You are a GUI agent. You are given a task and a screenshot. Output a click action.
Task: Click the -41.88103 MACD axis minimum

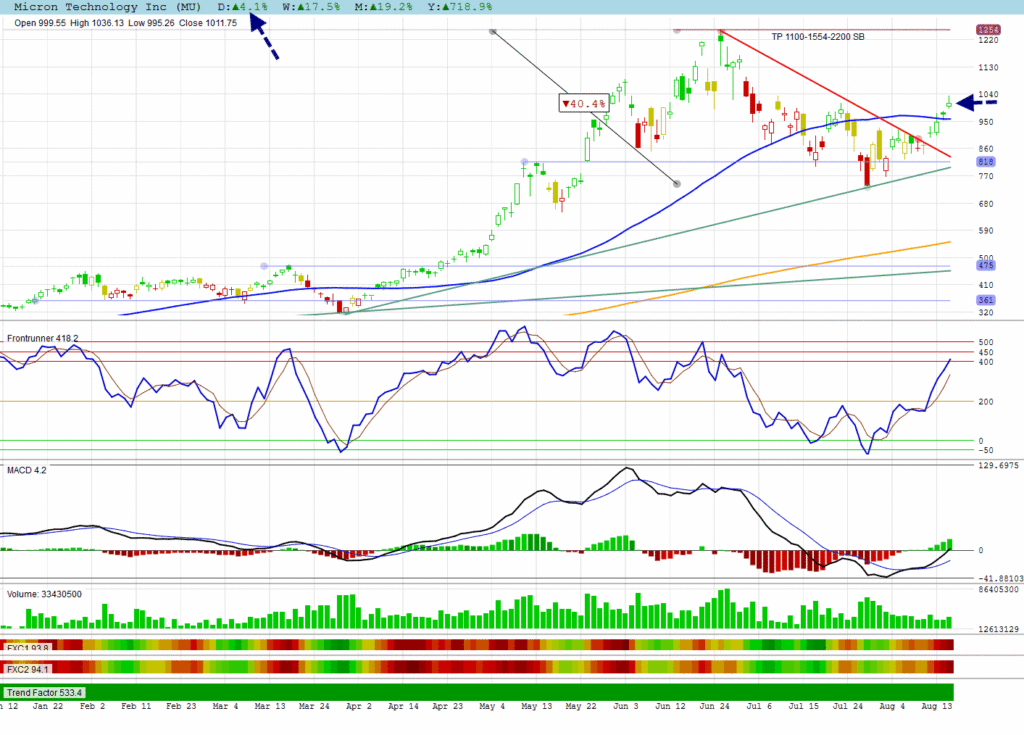tap(1000, 578)
